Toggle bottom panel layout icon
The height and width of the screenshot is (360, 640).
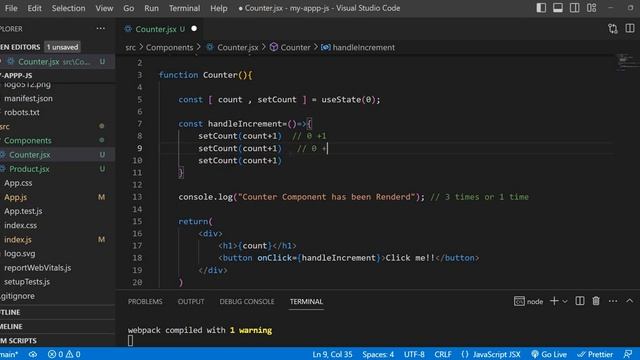pyautogui.click(x=558, y=8)
